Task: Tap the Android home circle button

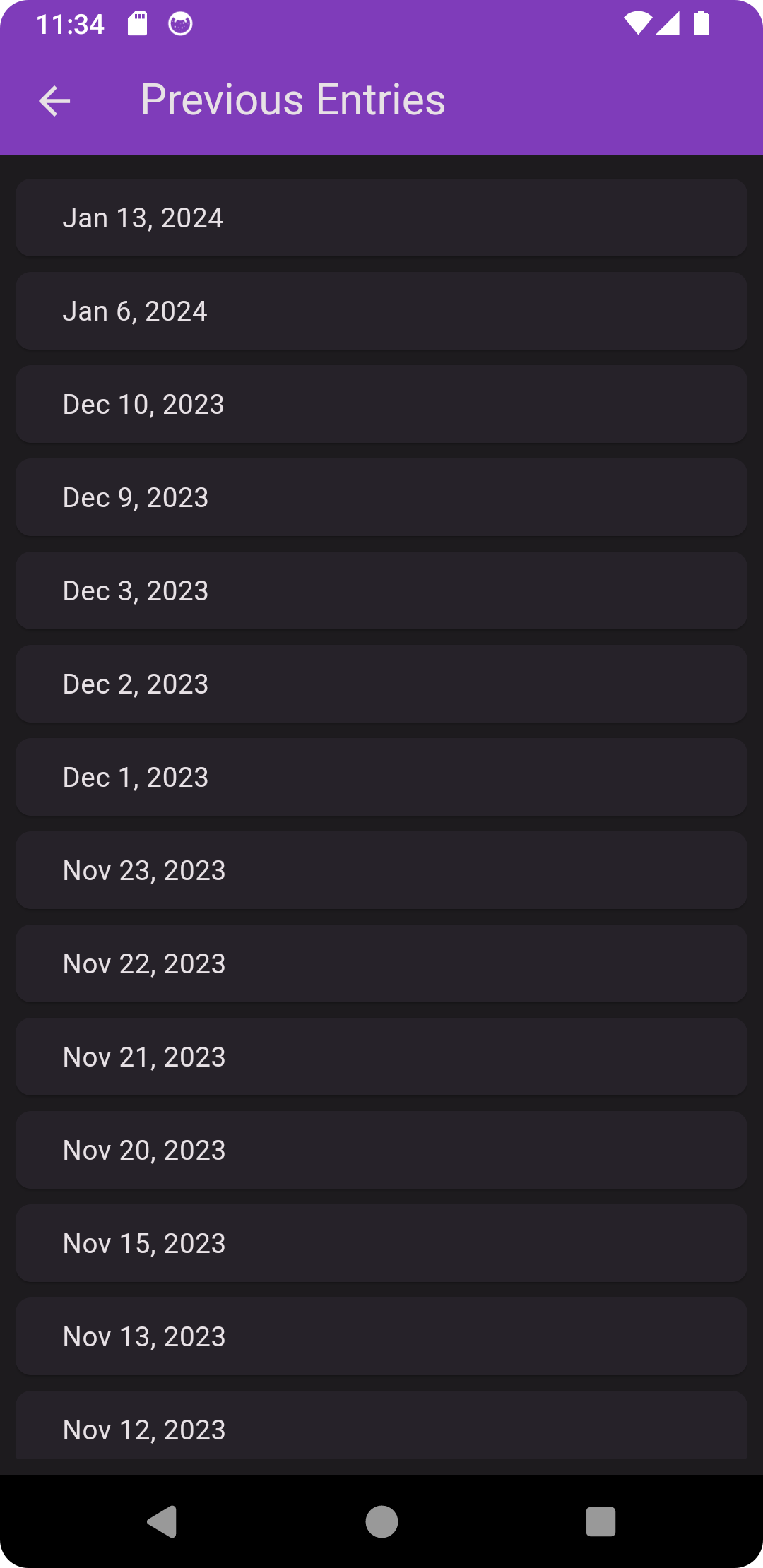Action: click(381, 1521)
